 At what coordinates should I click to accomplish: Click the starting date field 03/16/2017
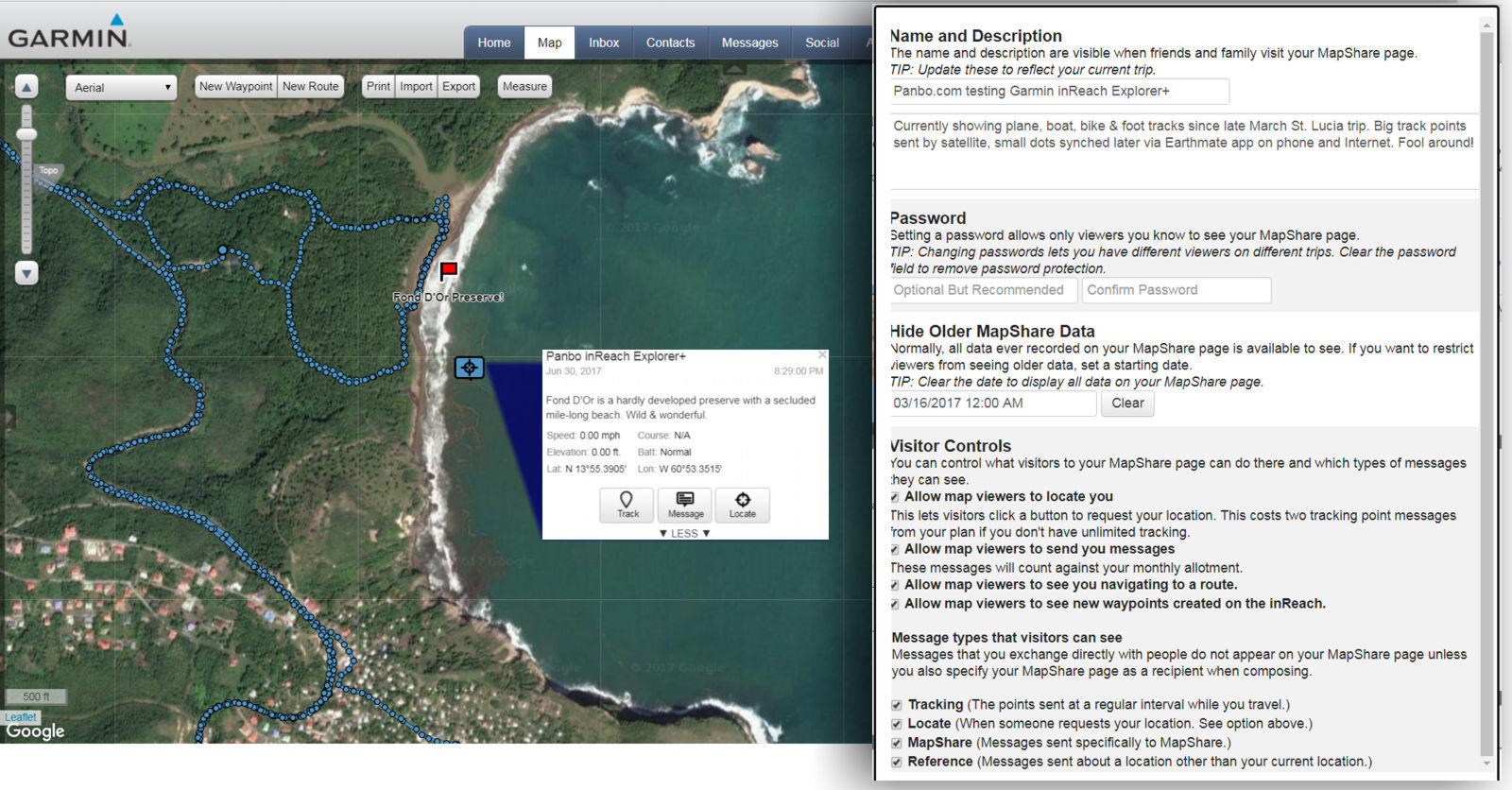(993, 404)
